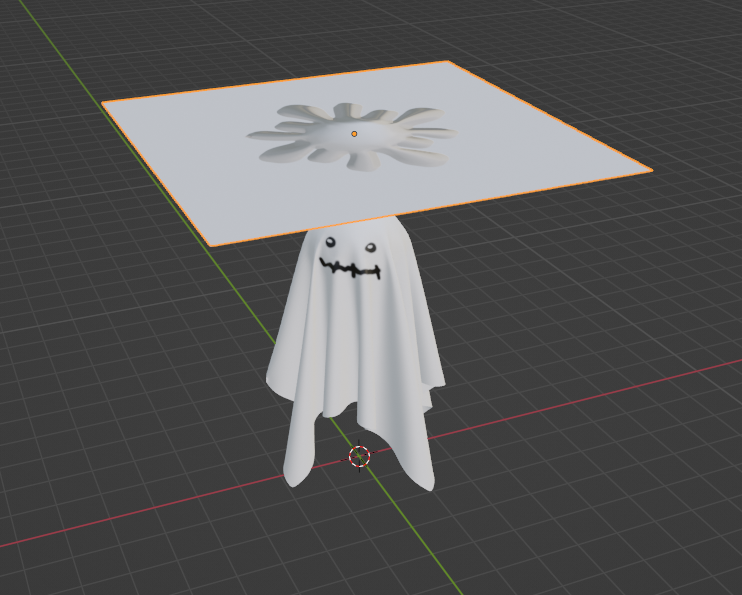Click the plane's orange front-left outline edge
The height and width of the screenshot is (595, 742).
pyautogui.click(x=157, y=174)
